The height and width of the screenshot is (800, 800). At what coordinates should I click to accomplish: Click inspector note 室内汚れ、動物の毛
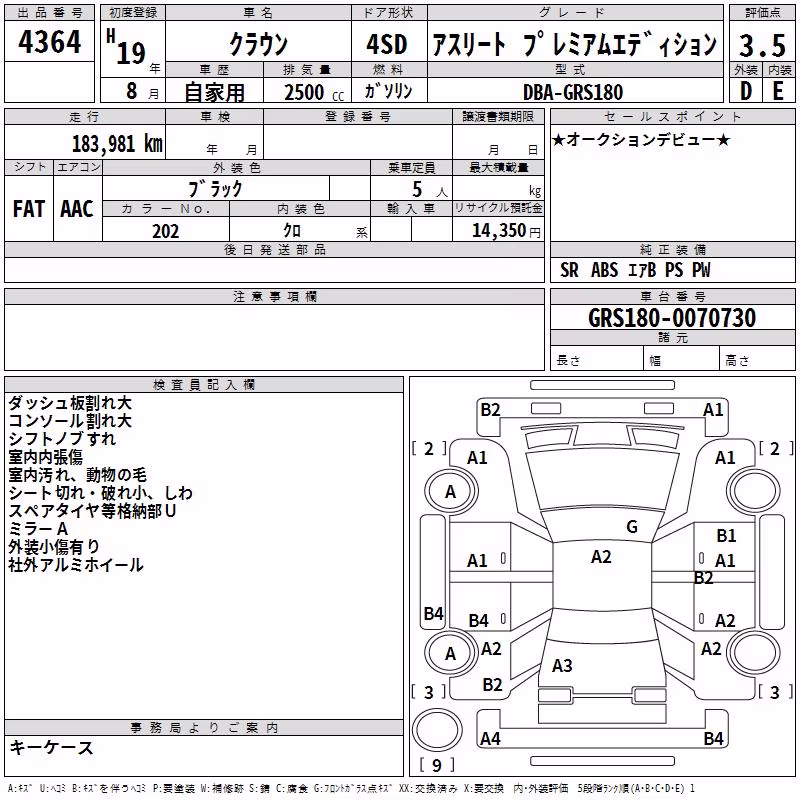78,474
